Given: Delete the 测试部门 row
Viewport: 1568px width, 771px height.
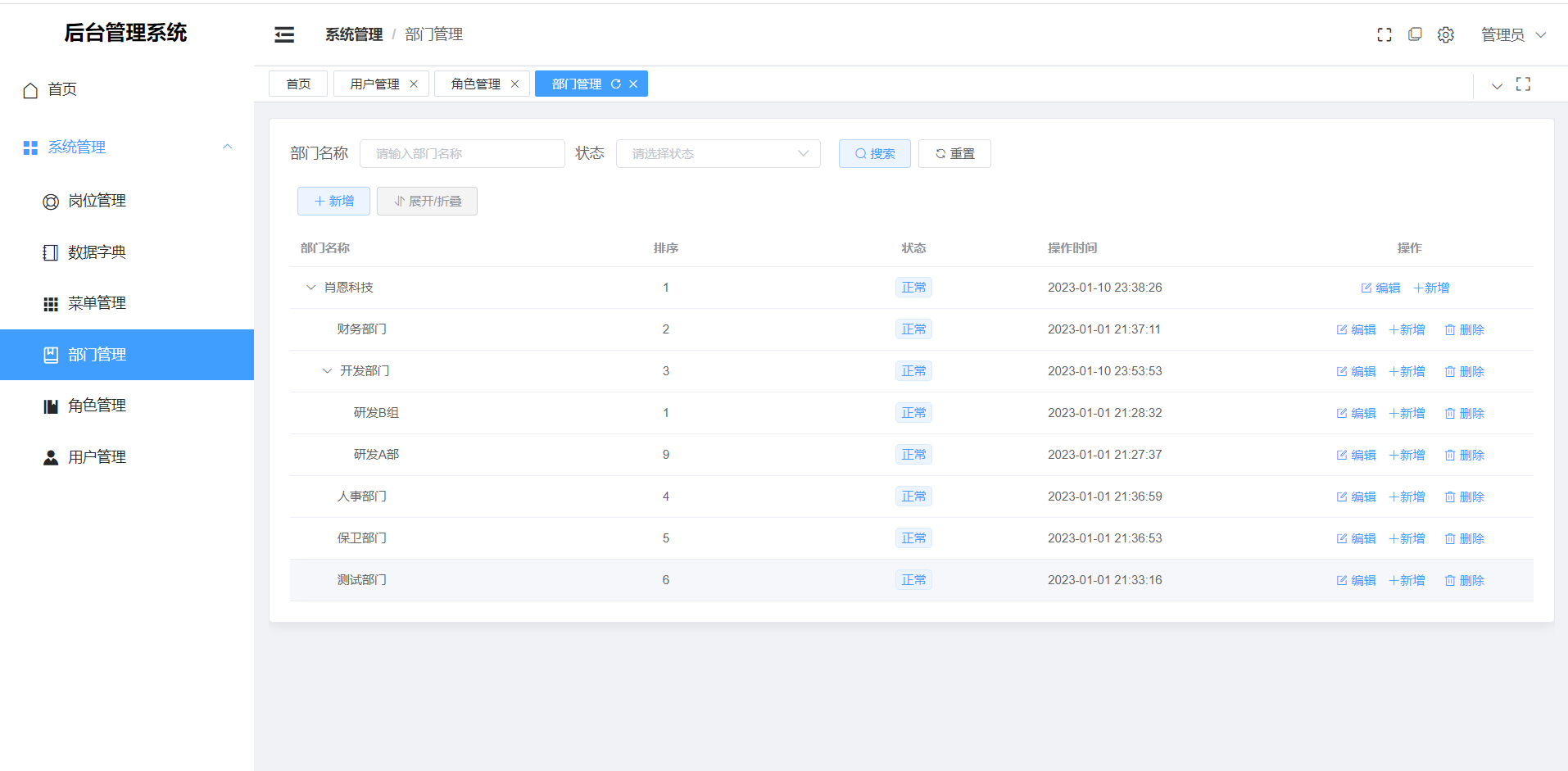Looking at the screenshot, I should pyautogui.click(x=1464, y=580).
